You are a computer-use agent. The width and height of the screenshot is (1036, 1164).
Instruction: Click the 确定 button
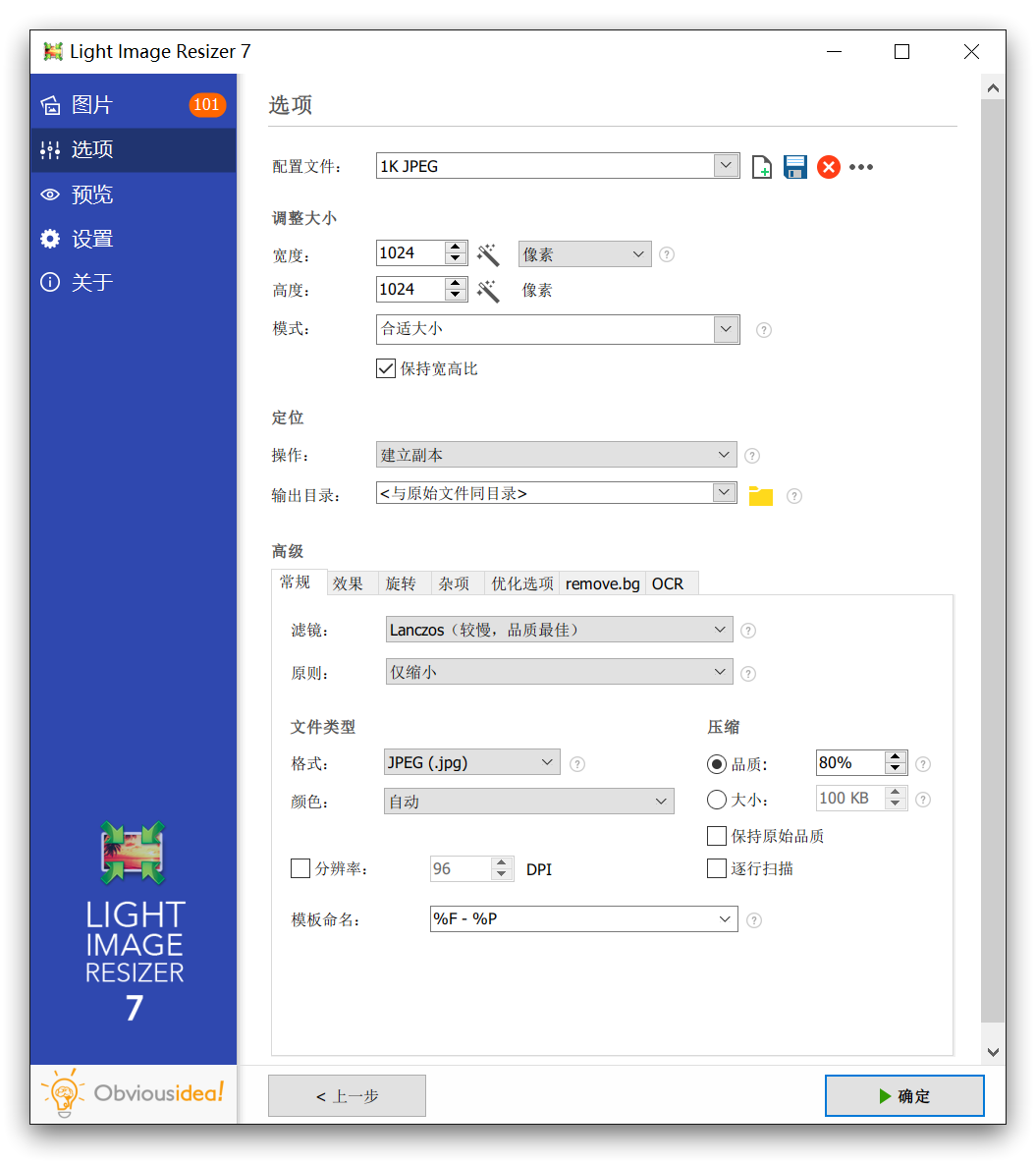click(903, 1096)
